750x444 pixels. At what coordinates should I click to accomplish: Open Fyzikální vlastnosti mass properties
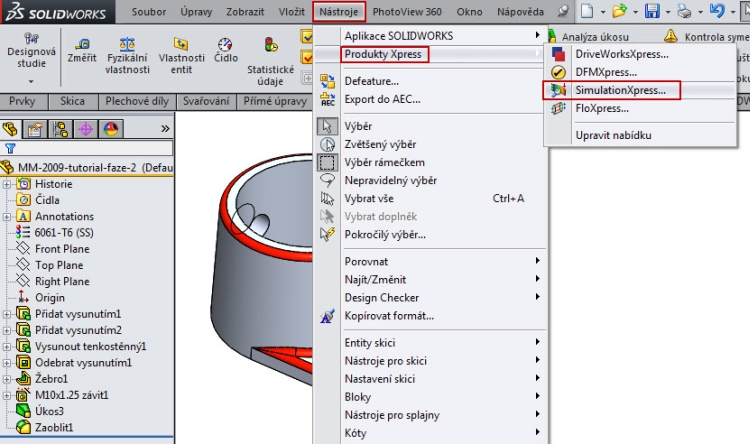pyautogui.click(x=127, y=56)
